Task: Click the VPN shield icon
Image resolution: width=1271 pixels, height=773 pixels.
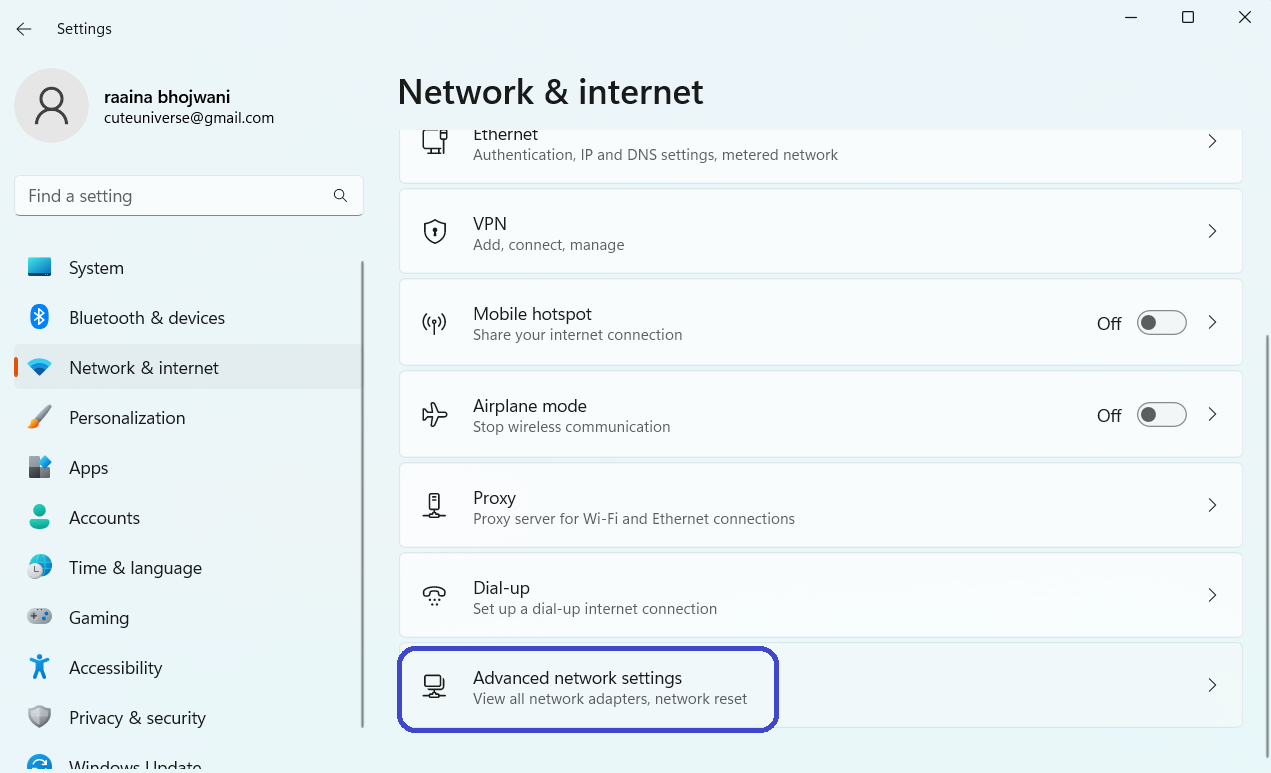Action: [x=434, y=232]
